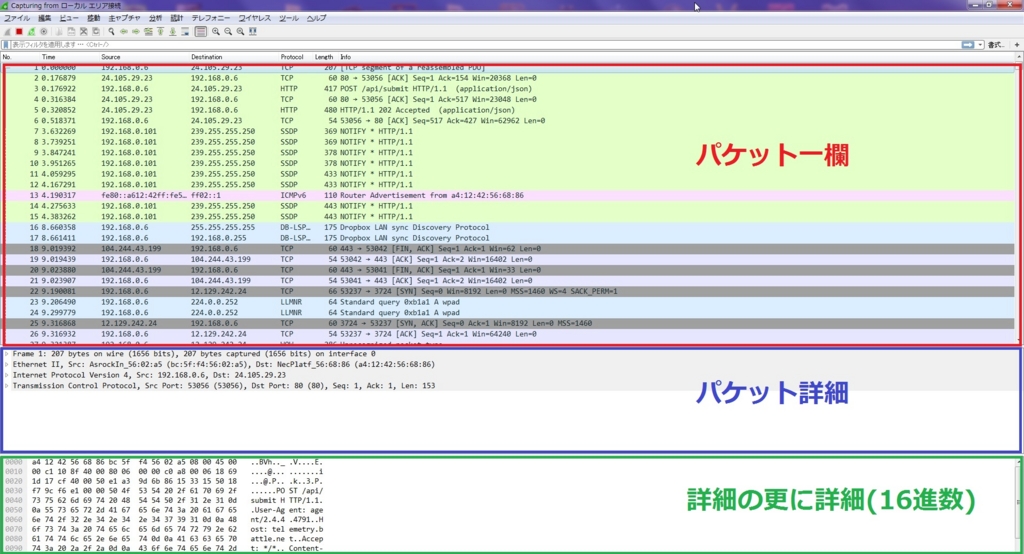Open the 書式 expression button
1024x554 pixels.
995,44
